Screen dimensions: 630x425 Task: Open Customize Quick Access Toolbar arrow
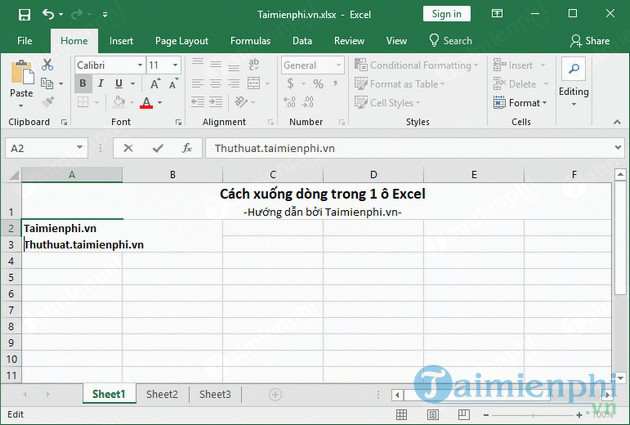pos(105,15)
